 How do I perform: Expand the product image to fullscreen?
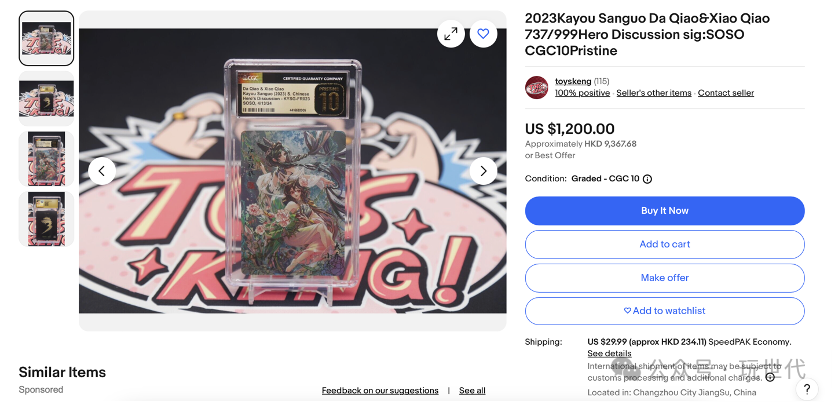point(450,34)
